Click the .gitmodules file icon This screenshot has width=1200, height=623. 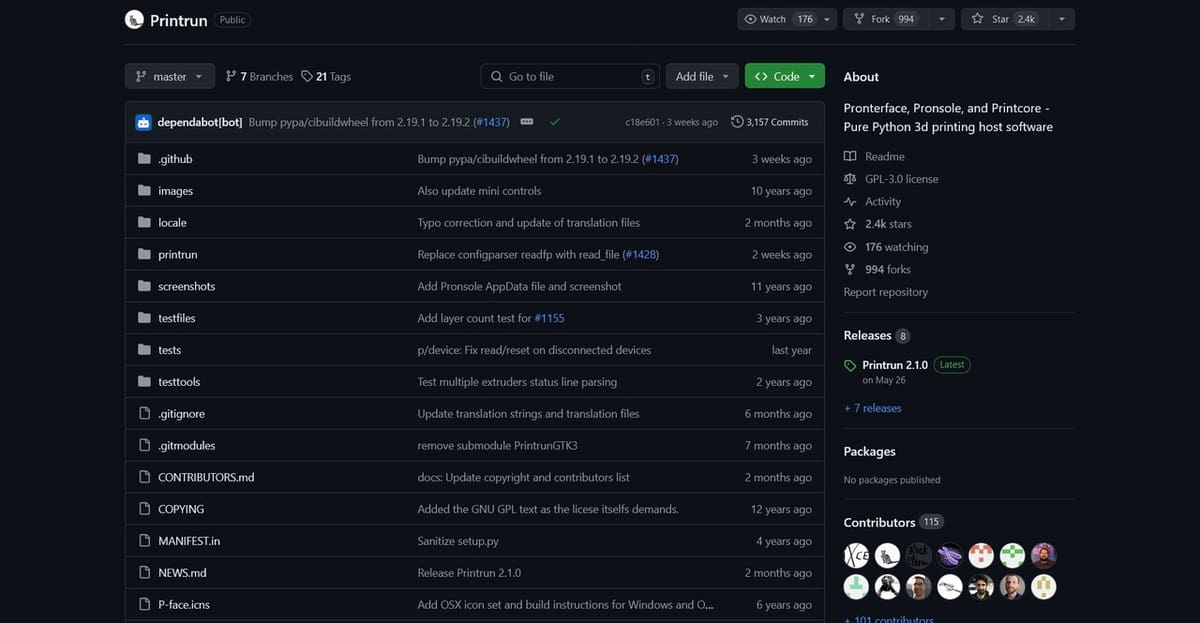[144, 445]
